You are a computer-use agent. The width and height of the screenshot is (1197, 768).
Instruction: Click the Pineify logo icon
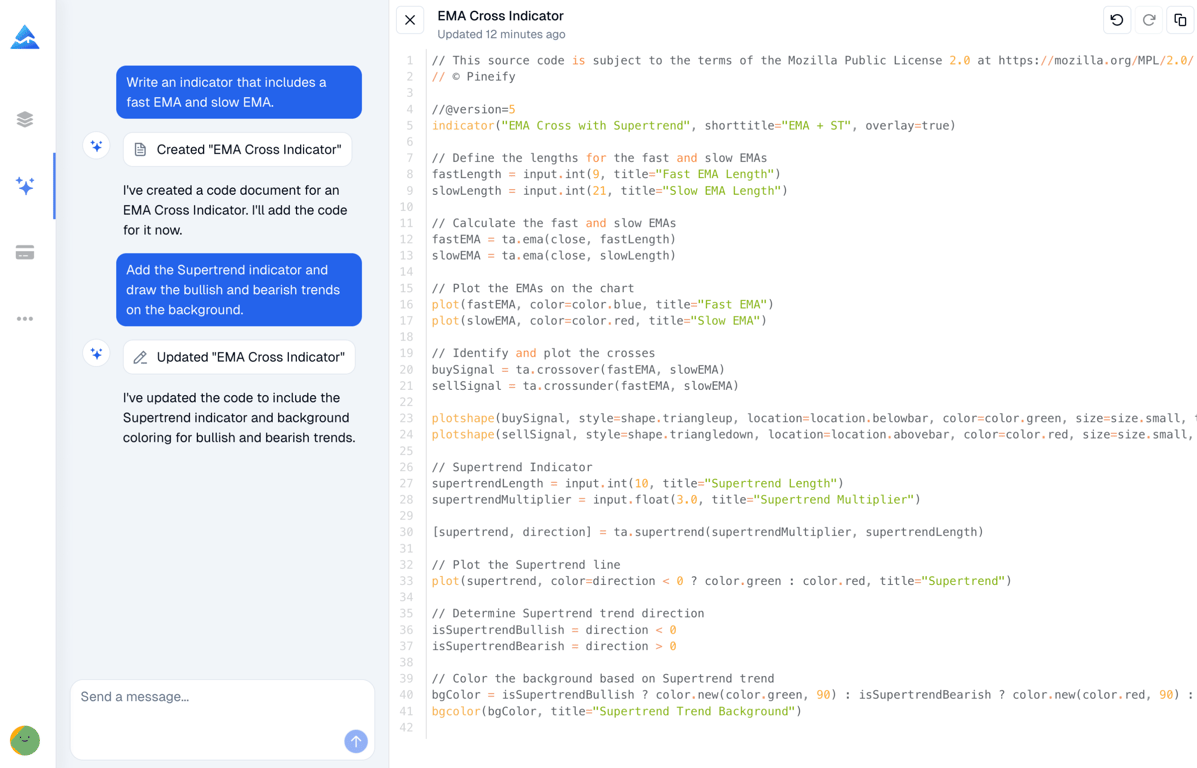(25, 38)
